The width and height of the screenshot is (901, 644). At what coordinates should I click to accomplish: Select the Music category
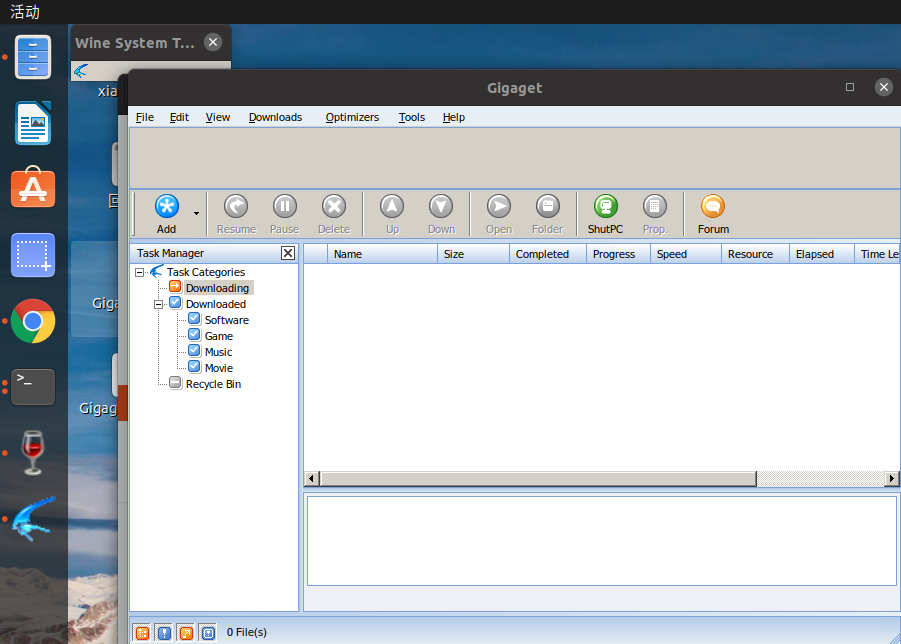218,352
